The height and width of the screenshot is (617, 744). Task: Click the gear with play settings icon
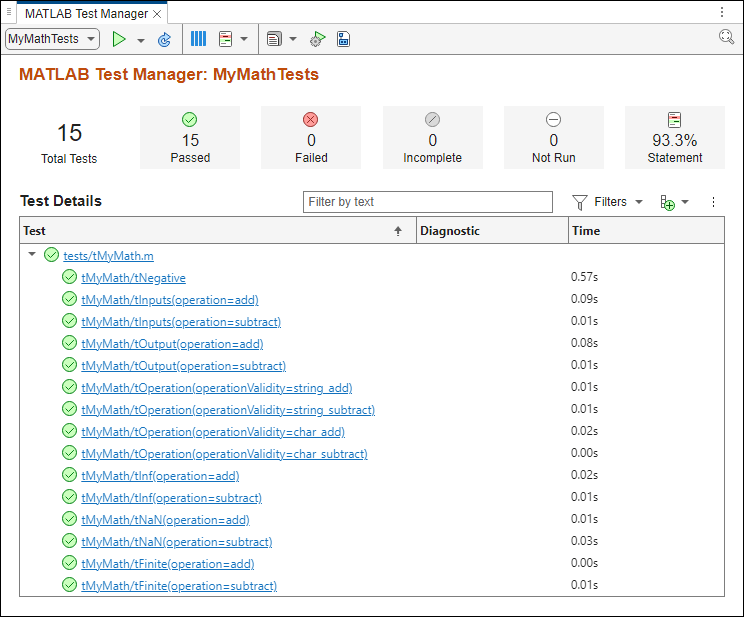tap(317, 39)
